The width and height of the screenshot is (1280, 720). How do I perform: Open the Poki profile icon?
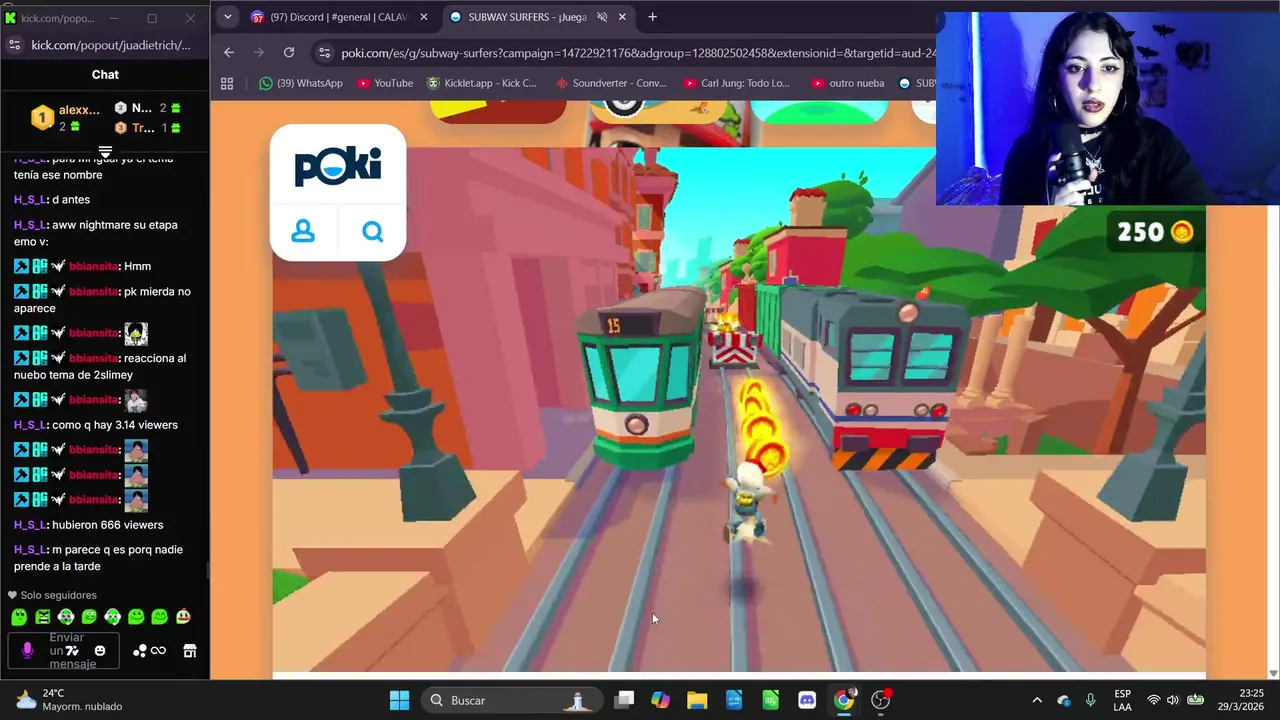point(303,232)
